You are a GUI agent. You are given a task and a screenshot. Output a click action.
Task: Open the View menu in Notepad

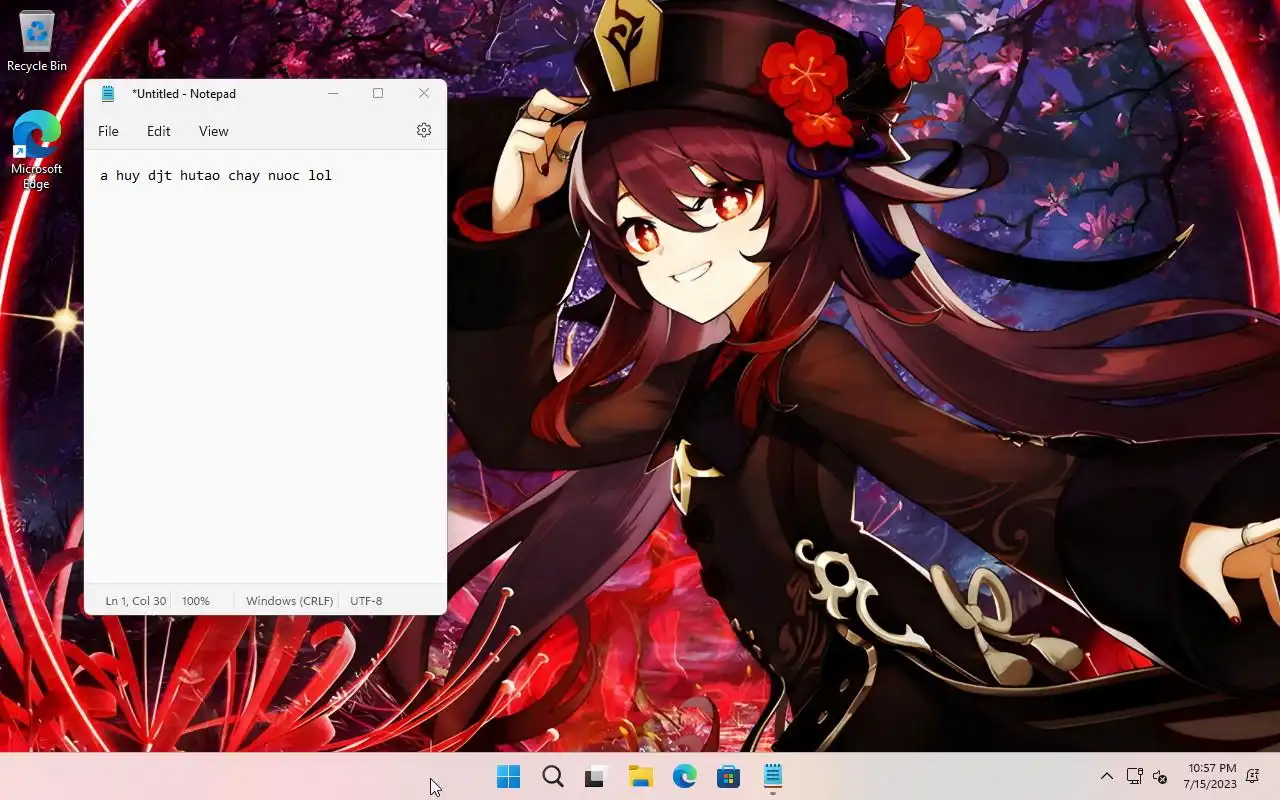tap(213, 131)
